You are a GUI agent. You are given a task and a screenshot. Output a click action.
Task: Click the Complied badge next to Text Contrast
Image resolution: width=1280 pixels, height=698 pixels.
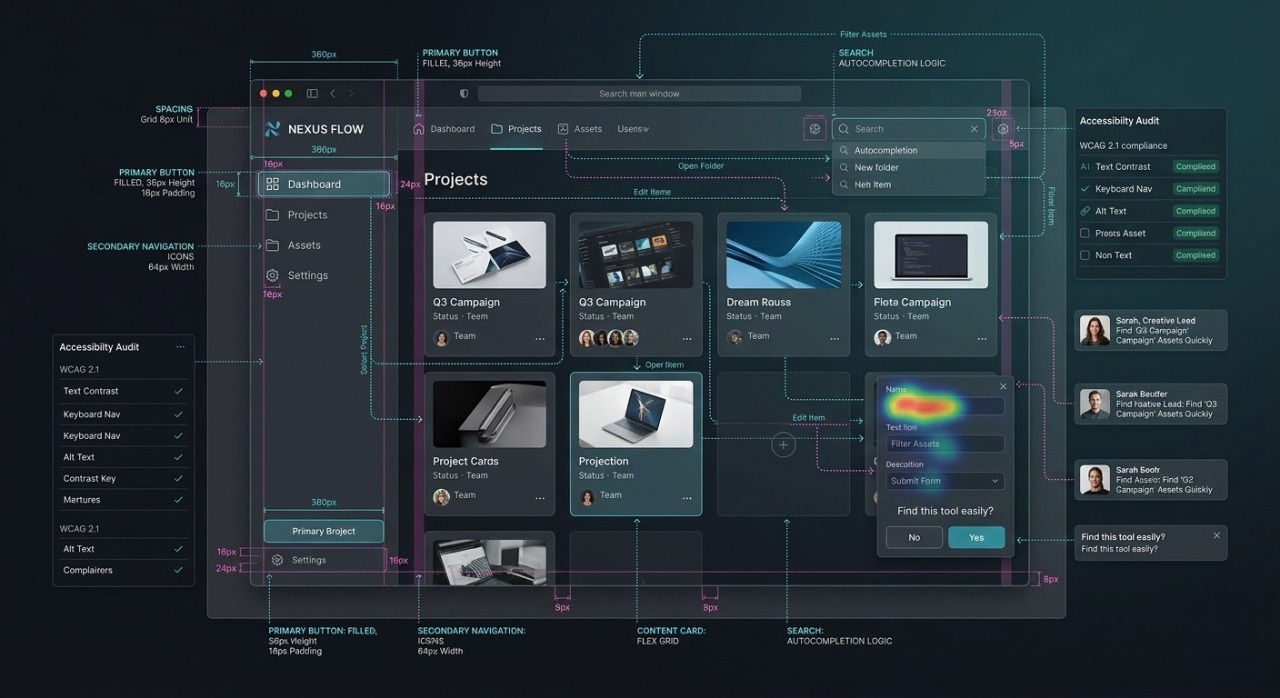(x=1196, y=167)
